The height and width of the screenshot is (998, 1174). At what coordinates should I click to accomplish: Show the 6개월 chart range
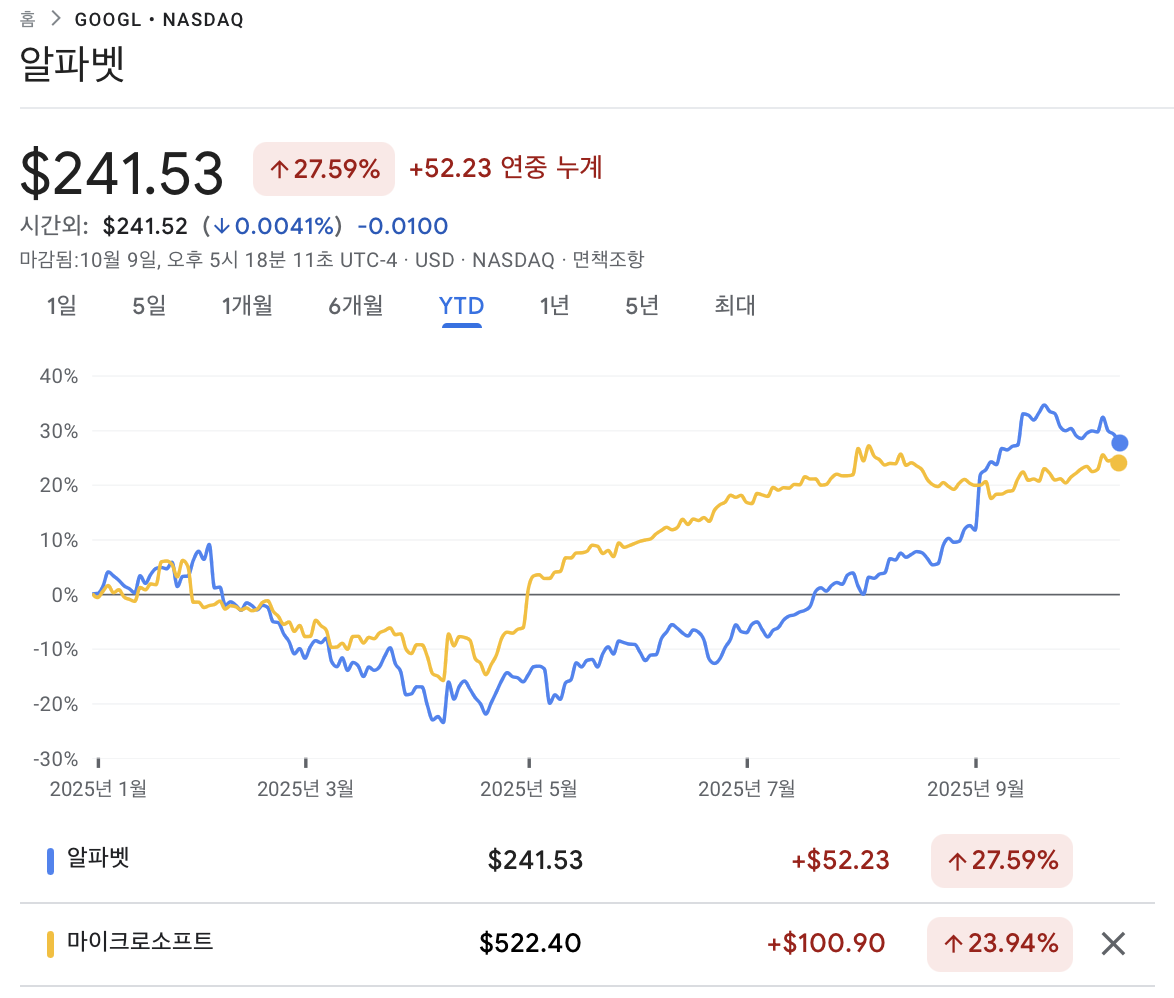(356, 306)
